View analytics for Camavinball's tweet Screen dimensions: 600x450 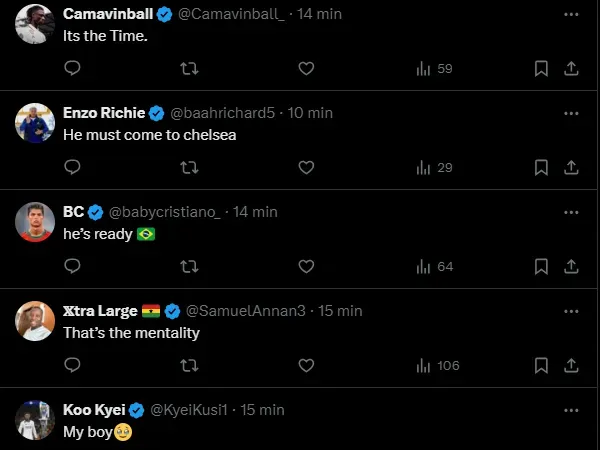[x=434, y=69]
